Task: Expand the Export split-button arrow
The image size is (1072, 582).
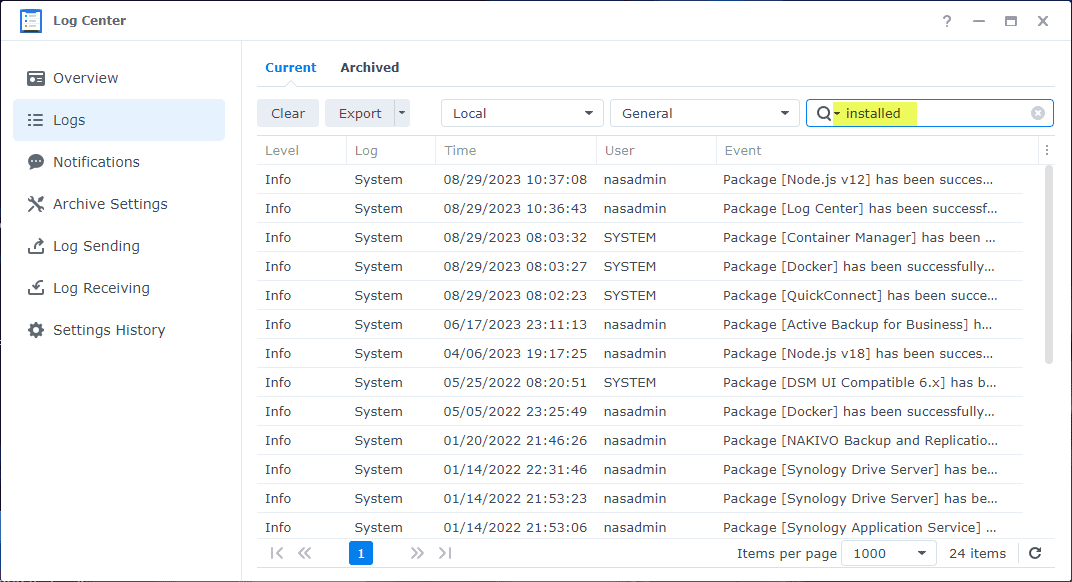Action: (402, 113)
